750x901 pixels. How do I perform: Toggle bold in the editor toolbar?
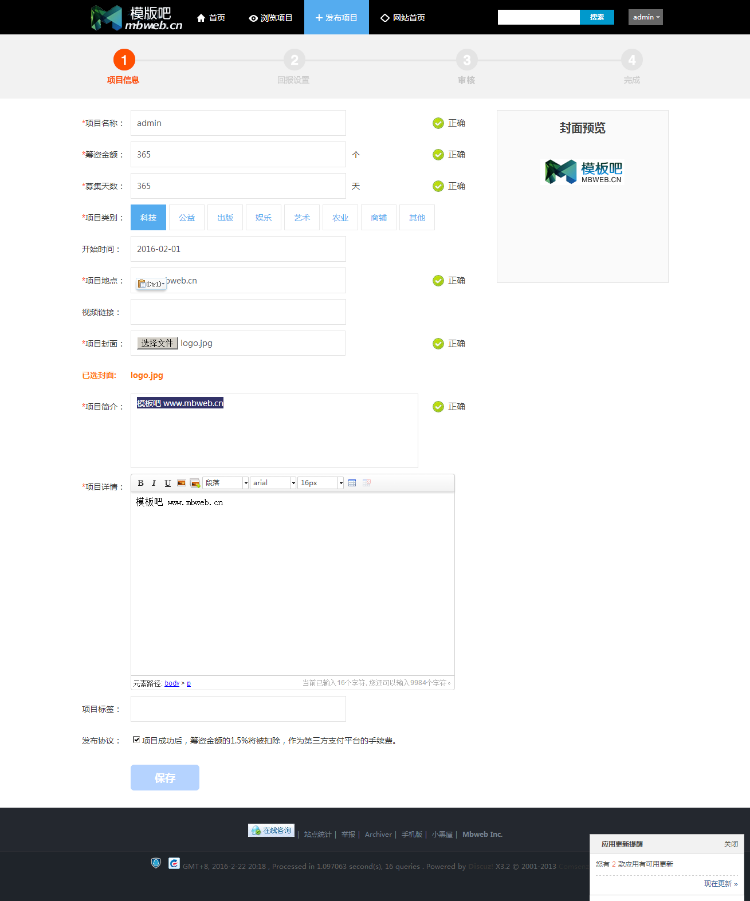click(140, 483)
